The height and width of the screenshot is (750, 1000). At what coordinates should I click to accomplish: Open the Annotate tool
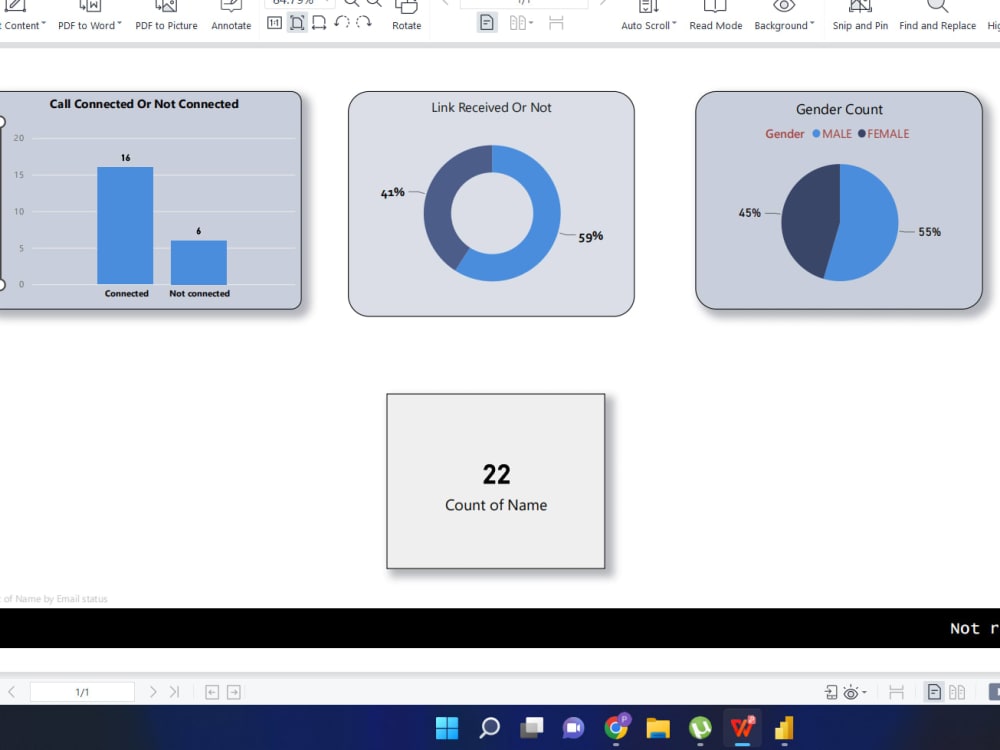coord(231,15)
